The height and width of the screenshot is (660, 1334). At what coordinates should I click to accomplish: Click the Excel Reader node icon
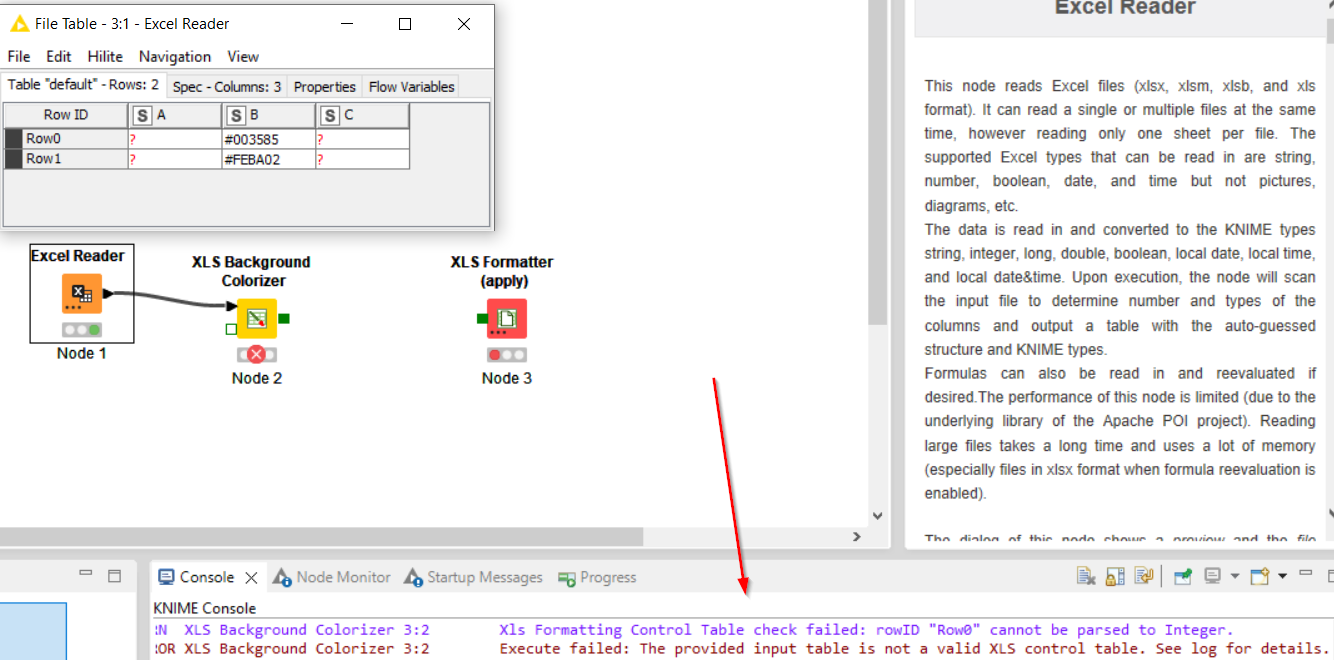[x=81, y=294]
